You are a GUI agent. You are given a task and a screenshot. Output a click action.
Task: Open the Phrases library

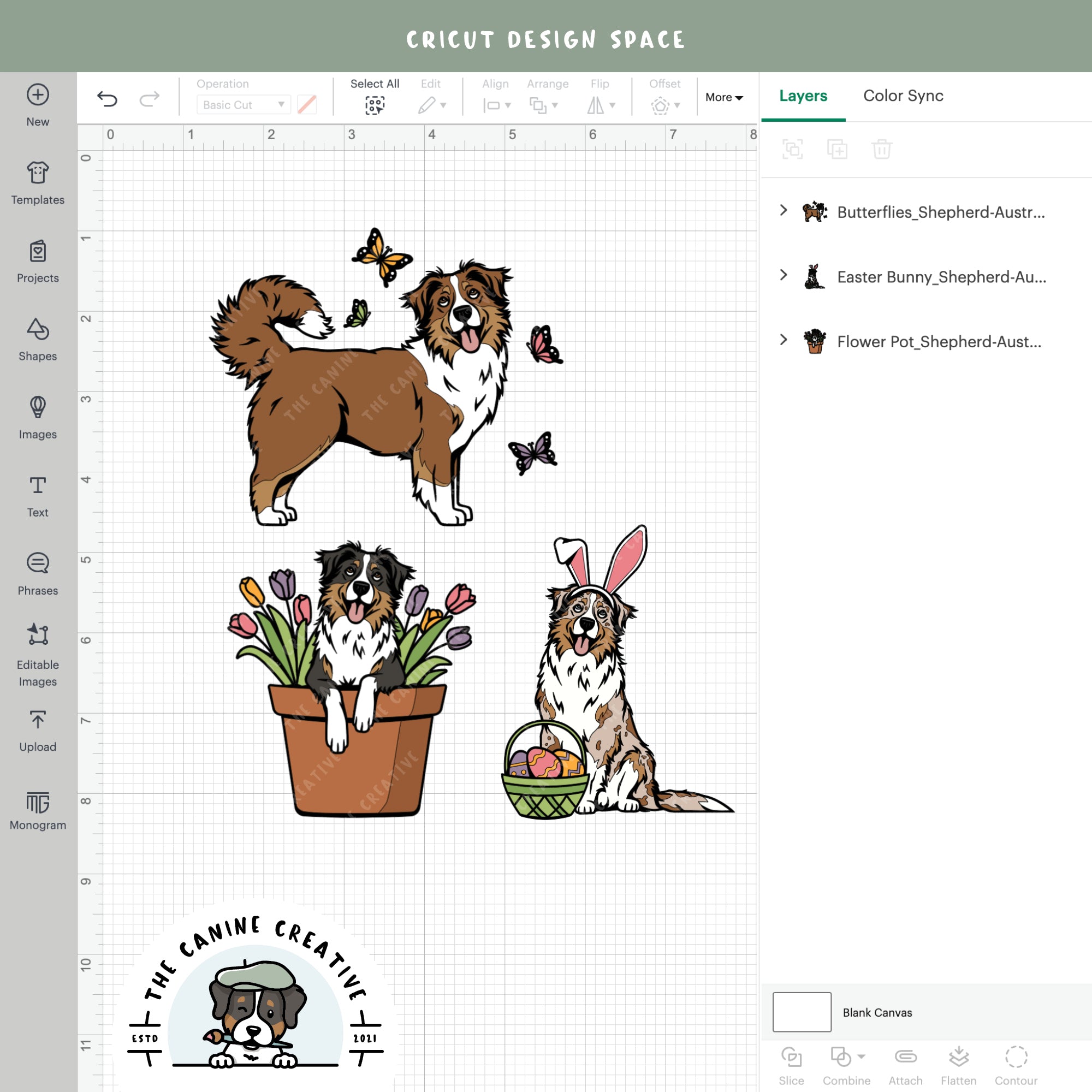[37, 573]
